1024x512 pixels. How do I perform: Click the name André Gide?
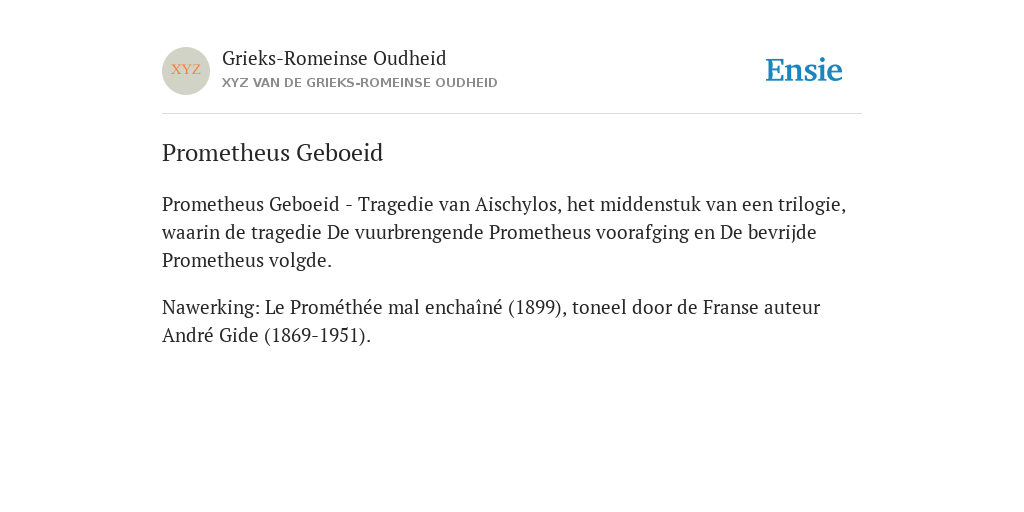pyautogui.click(x=210, y=336)
